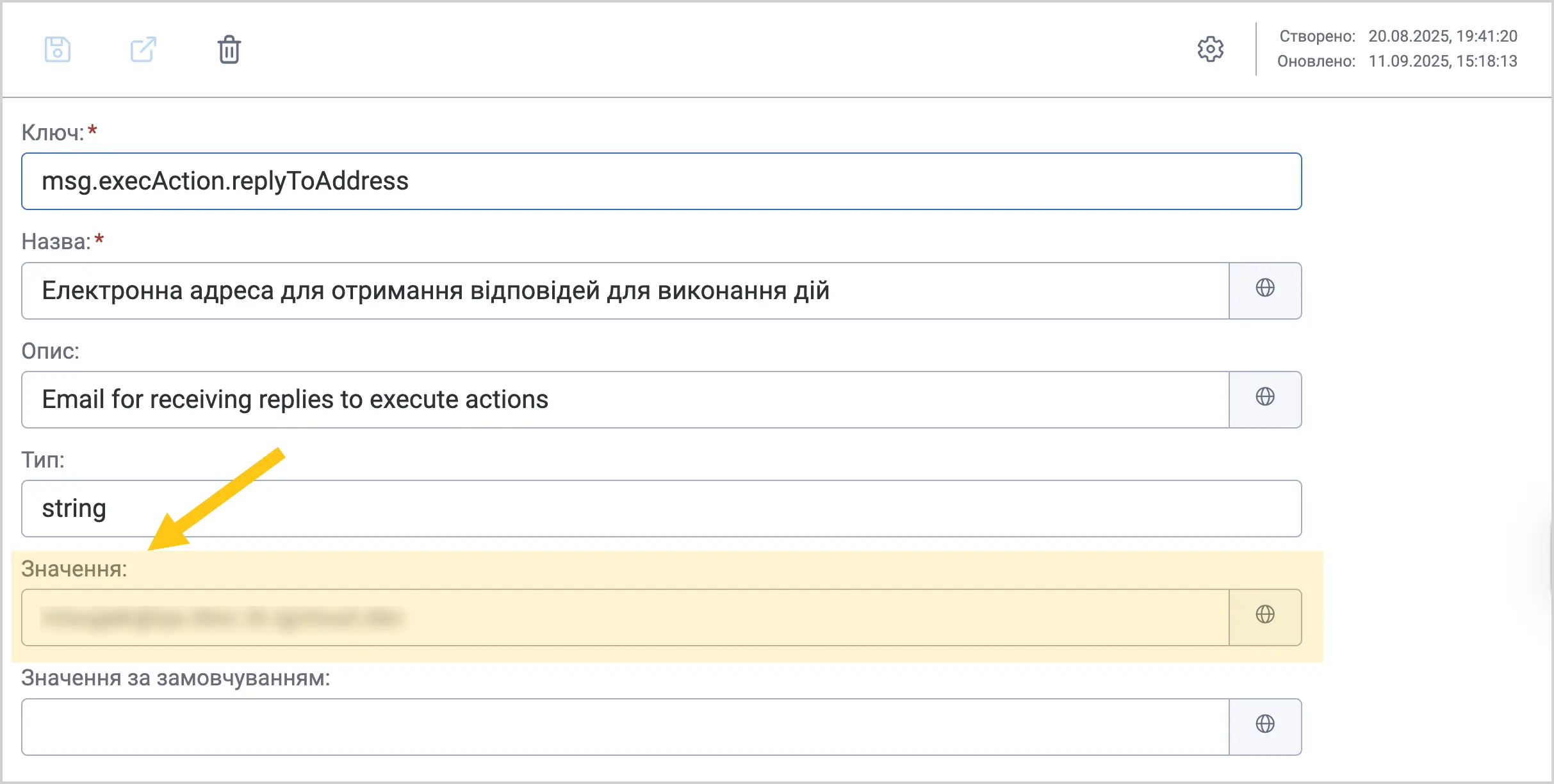Click the blurred Значення input field

point(626,617)
